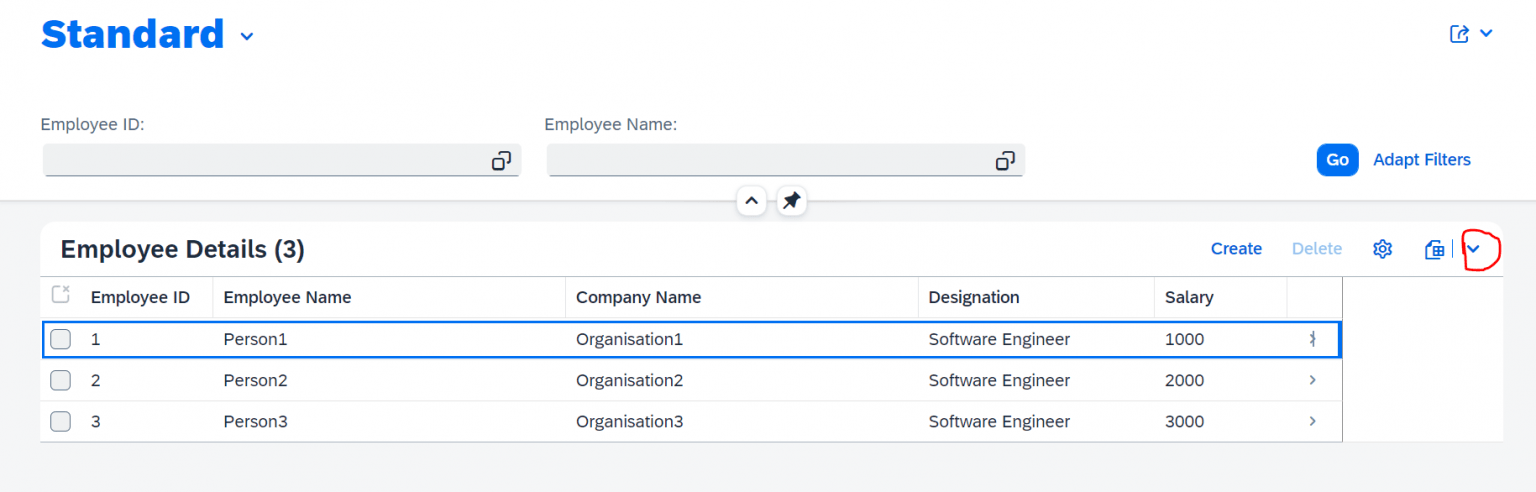
Task: Open value help for Employee Name filter
Action: [x=1005, y=161]
